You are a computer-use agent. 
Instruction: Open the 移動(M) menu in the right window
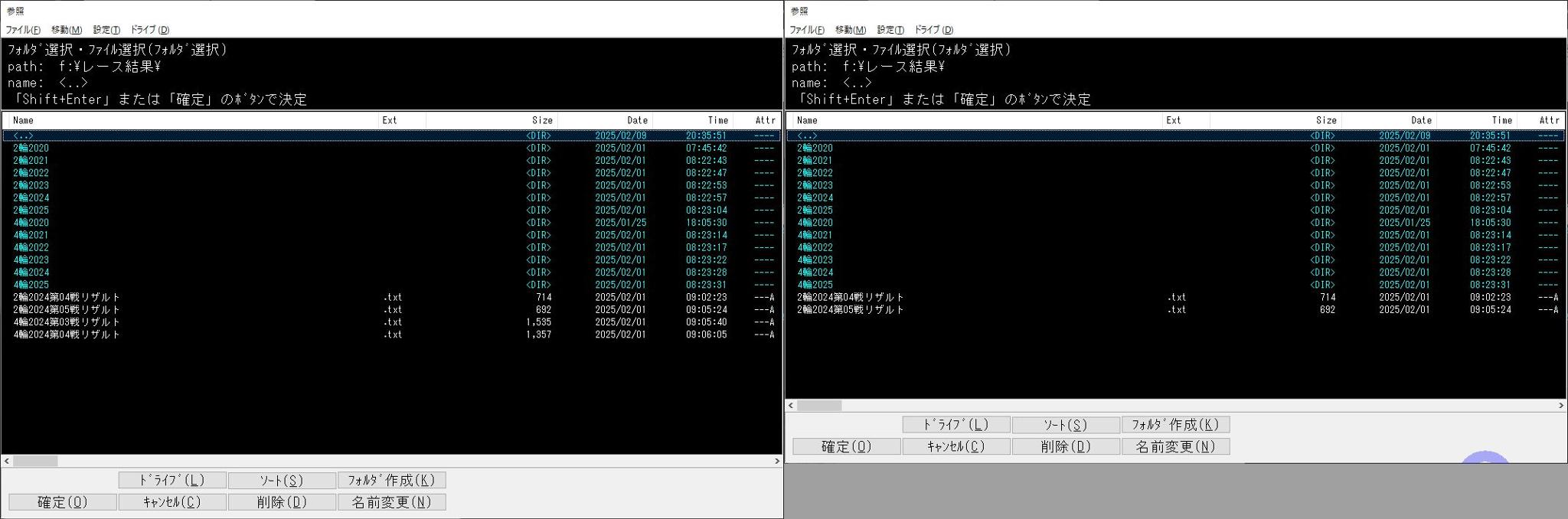tap(850, 30)
